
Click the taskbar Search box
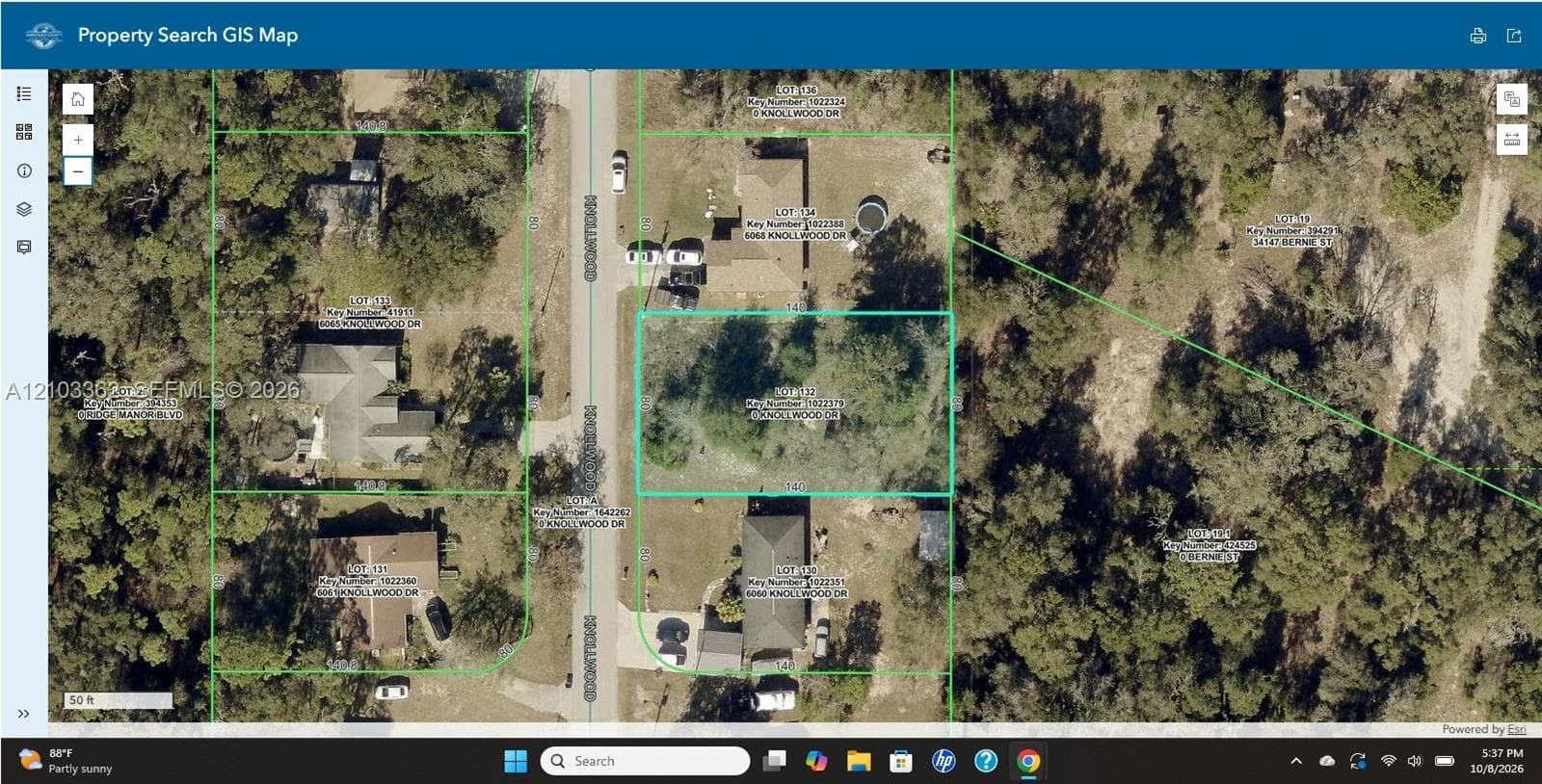click(x=645, y=761)
